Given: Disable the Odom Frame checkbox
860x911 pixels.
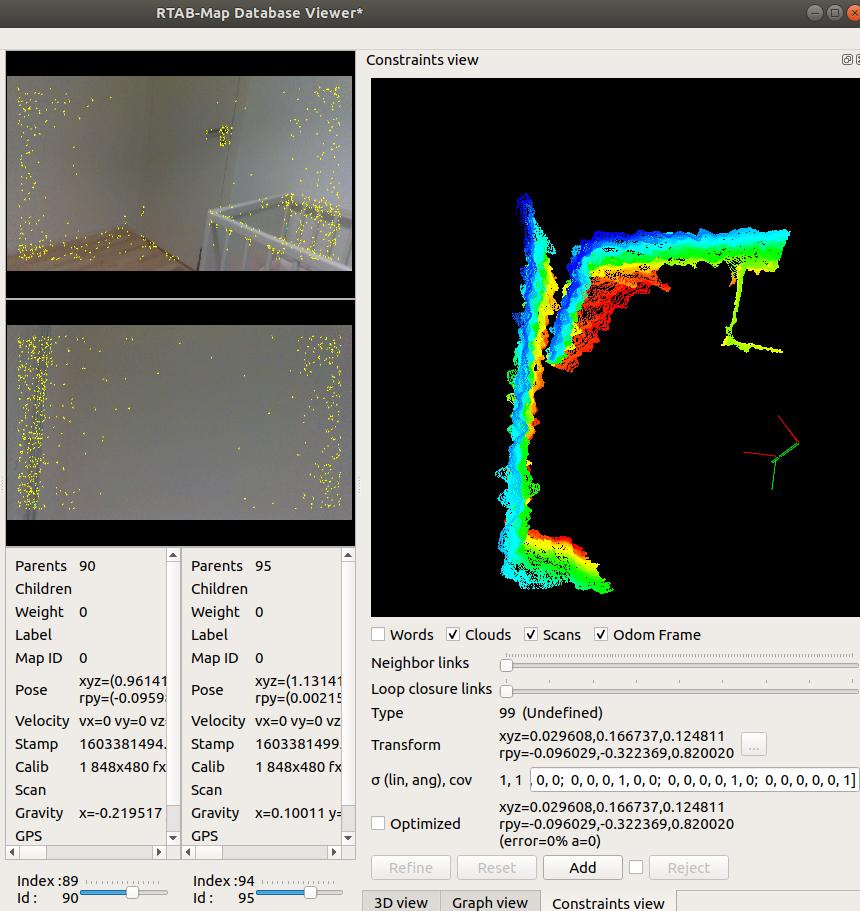Looking at the screenshot, I should point(601,634).
